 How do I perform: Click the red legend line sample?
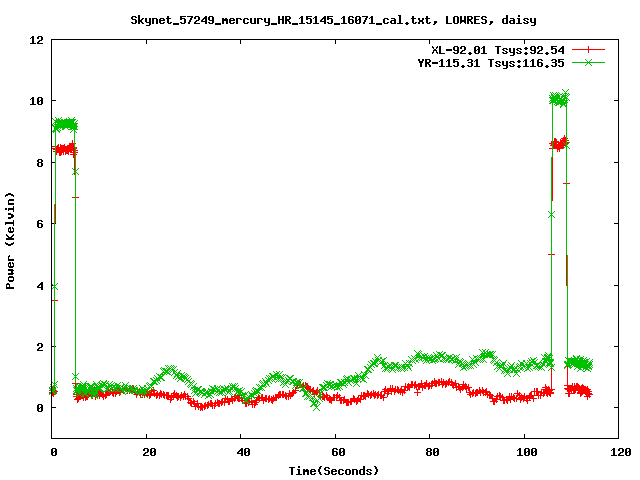(x=588, y=50)
